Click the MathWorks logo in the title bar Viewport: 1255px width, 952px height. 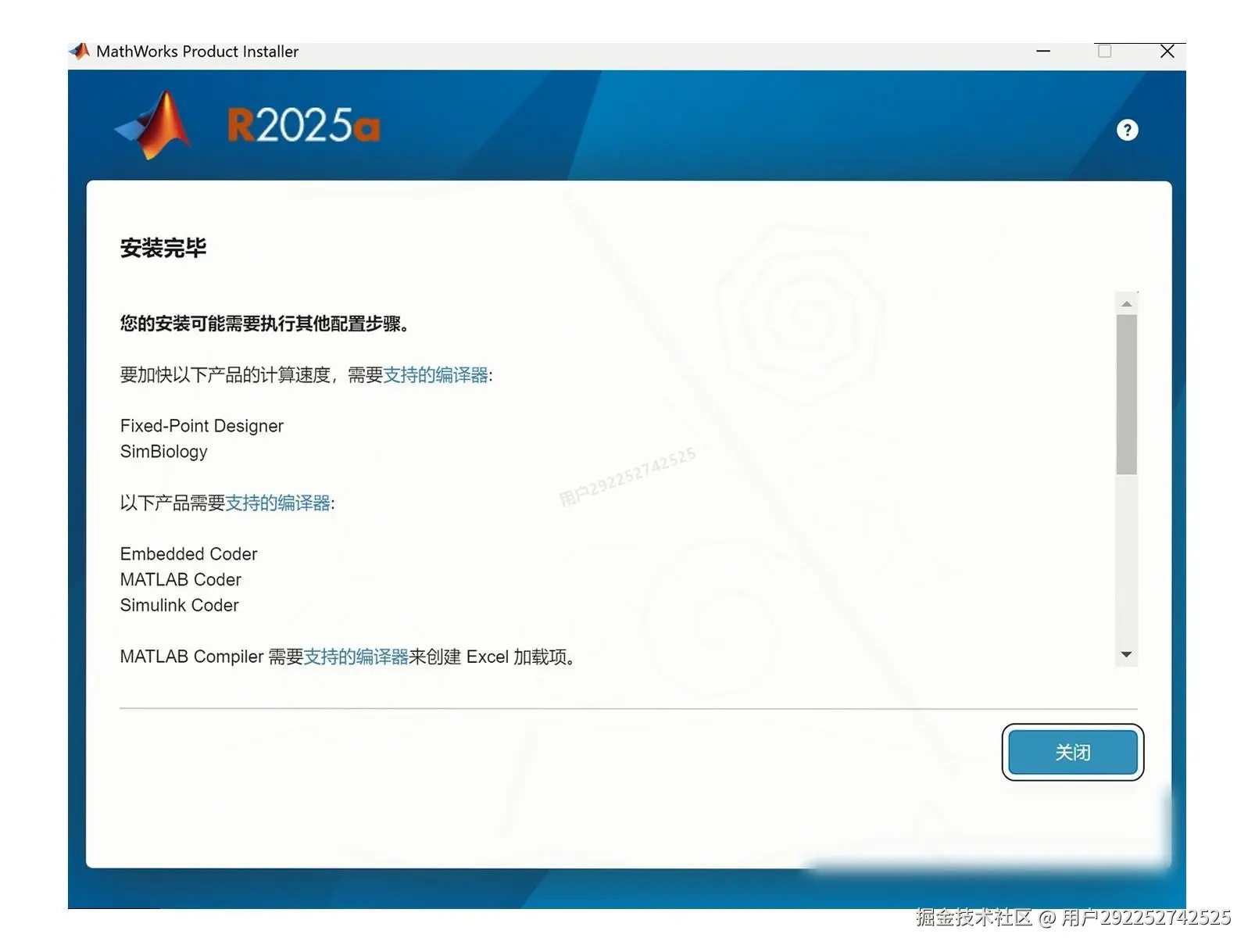point(78,50)
